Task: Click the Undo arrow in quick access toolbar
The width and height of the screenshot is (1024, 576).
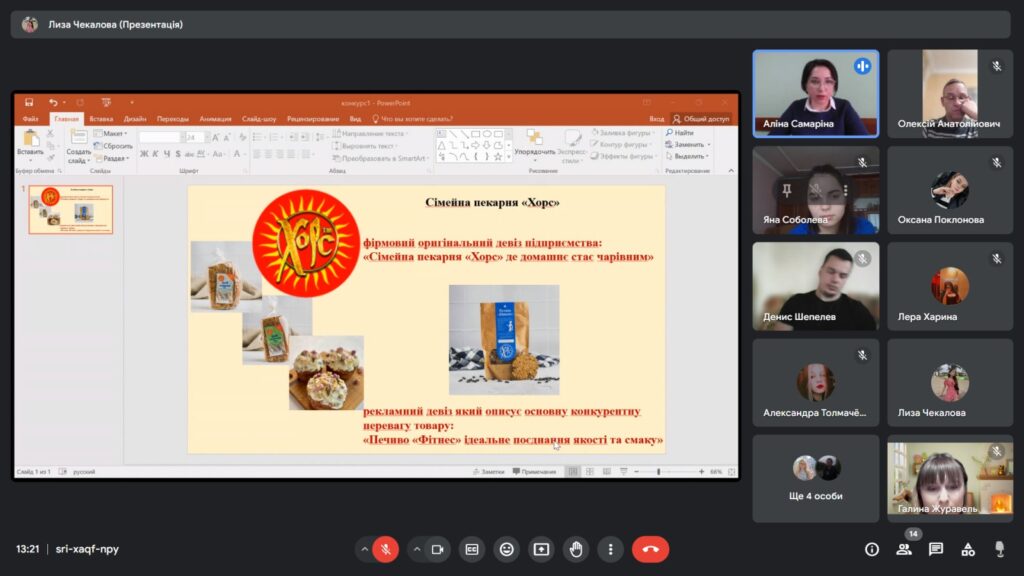Action: point(53,103)
